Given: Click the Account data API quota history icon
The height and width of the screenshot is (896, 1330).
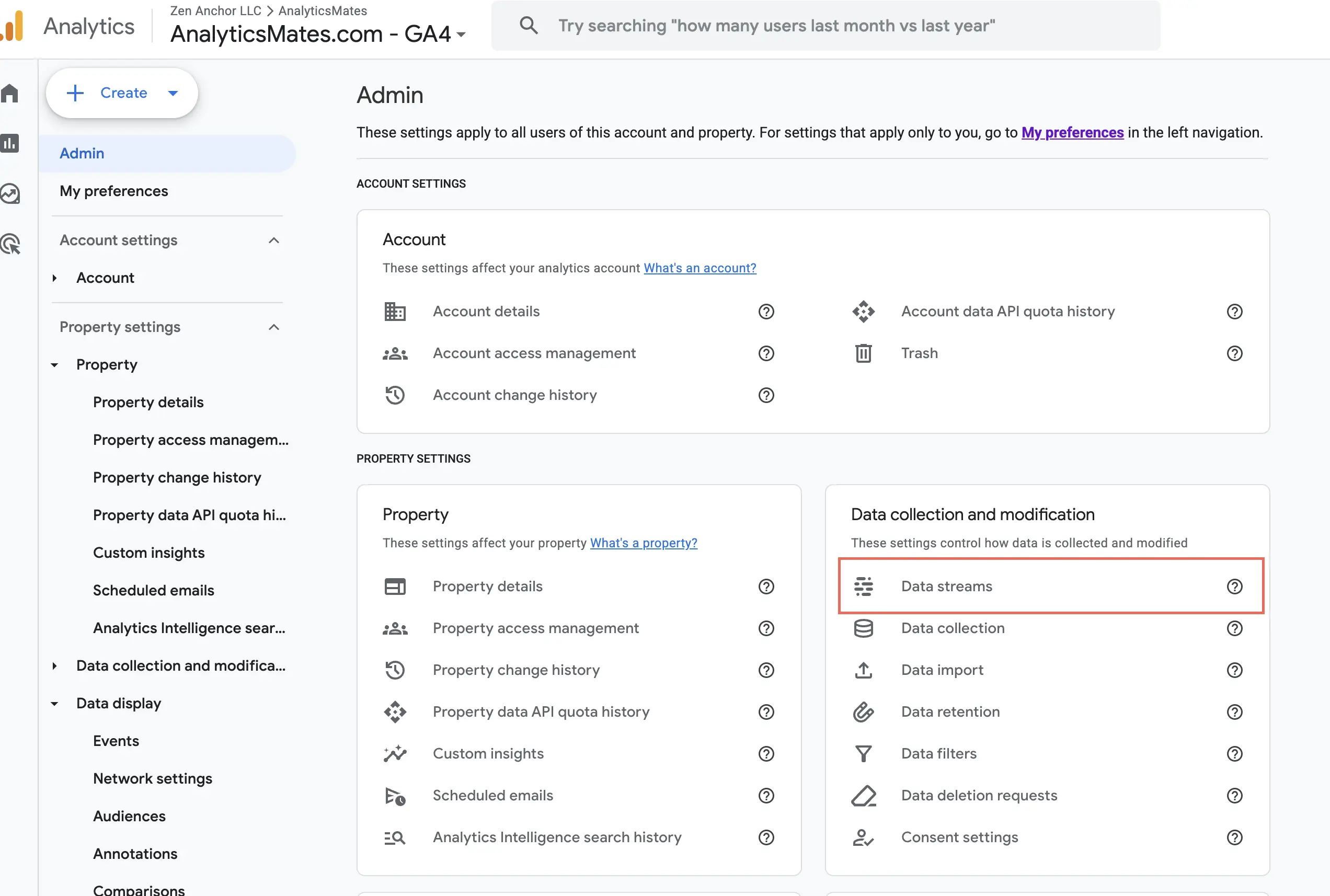Looking at the screenshot, I should click(x=863, y=312).
